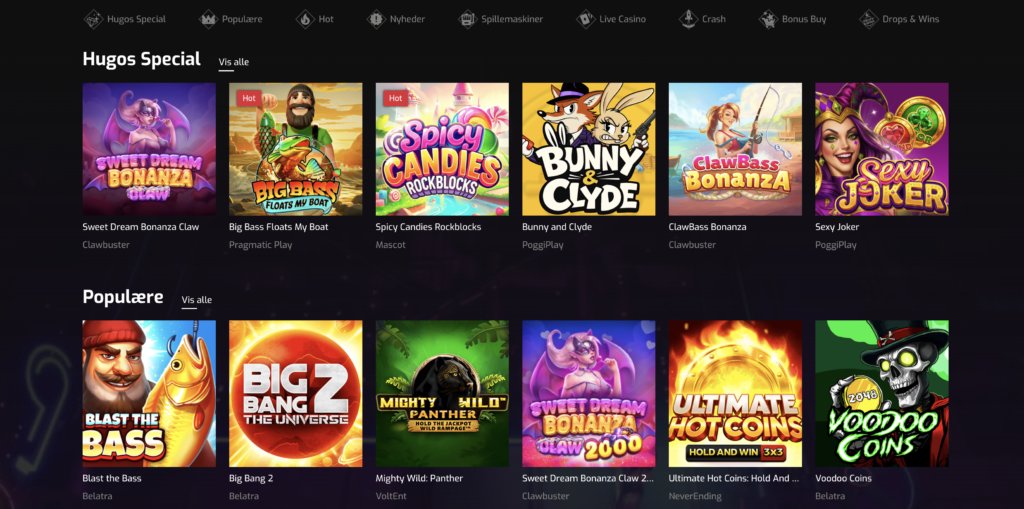This screenshot has width=1024, height=509.
Task: Click the Hot badge on Spicy Candies
Action: point(396,98)
